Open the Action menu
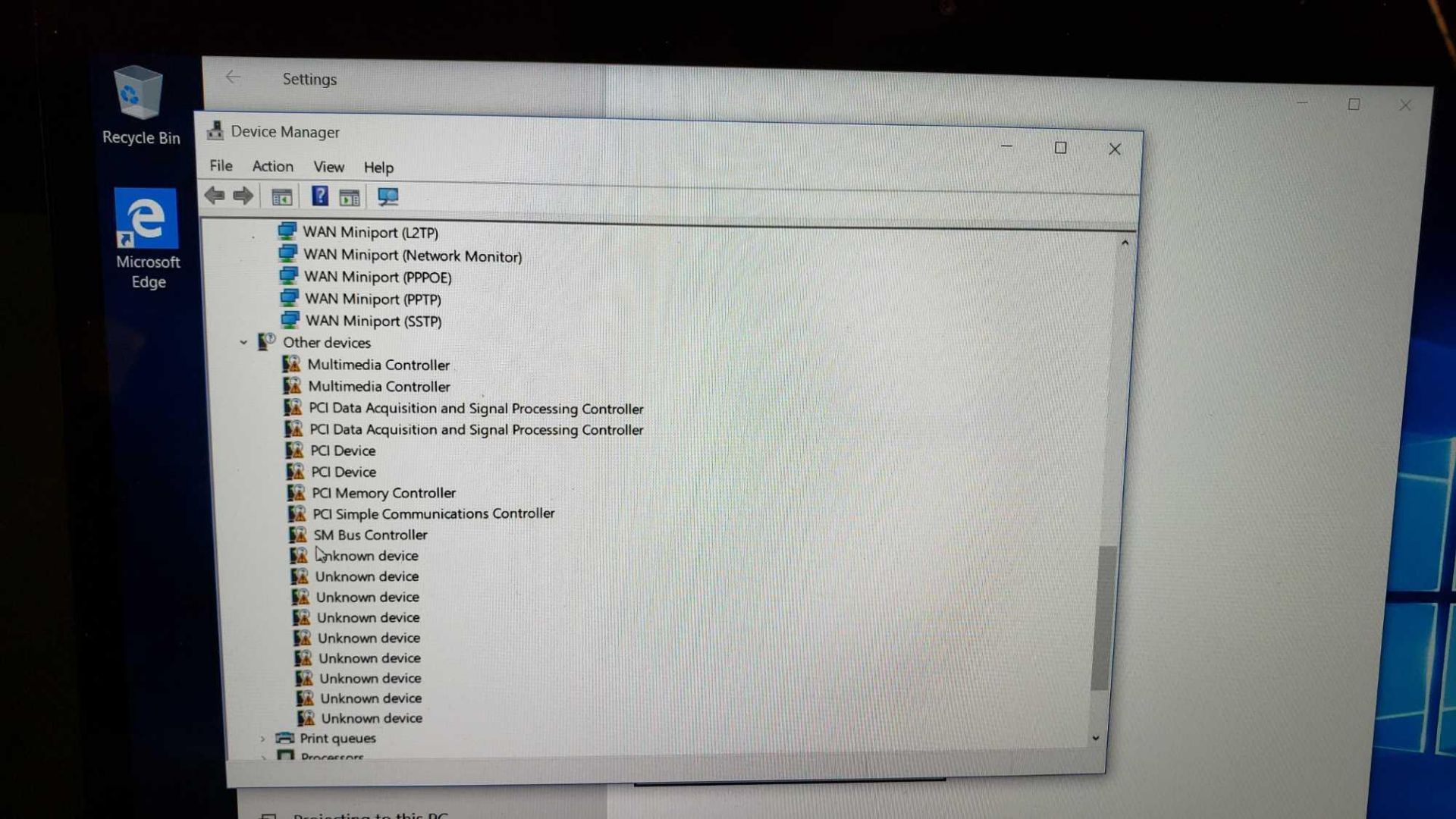This screenshot has width=1456, height=819. [x=271, y=167]
